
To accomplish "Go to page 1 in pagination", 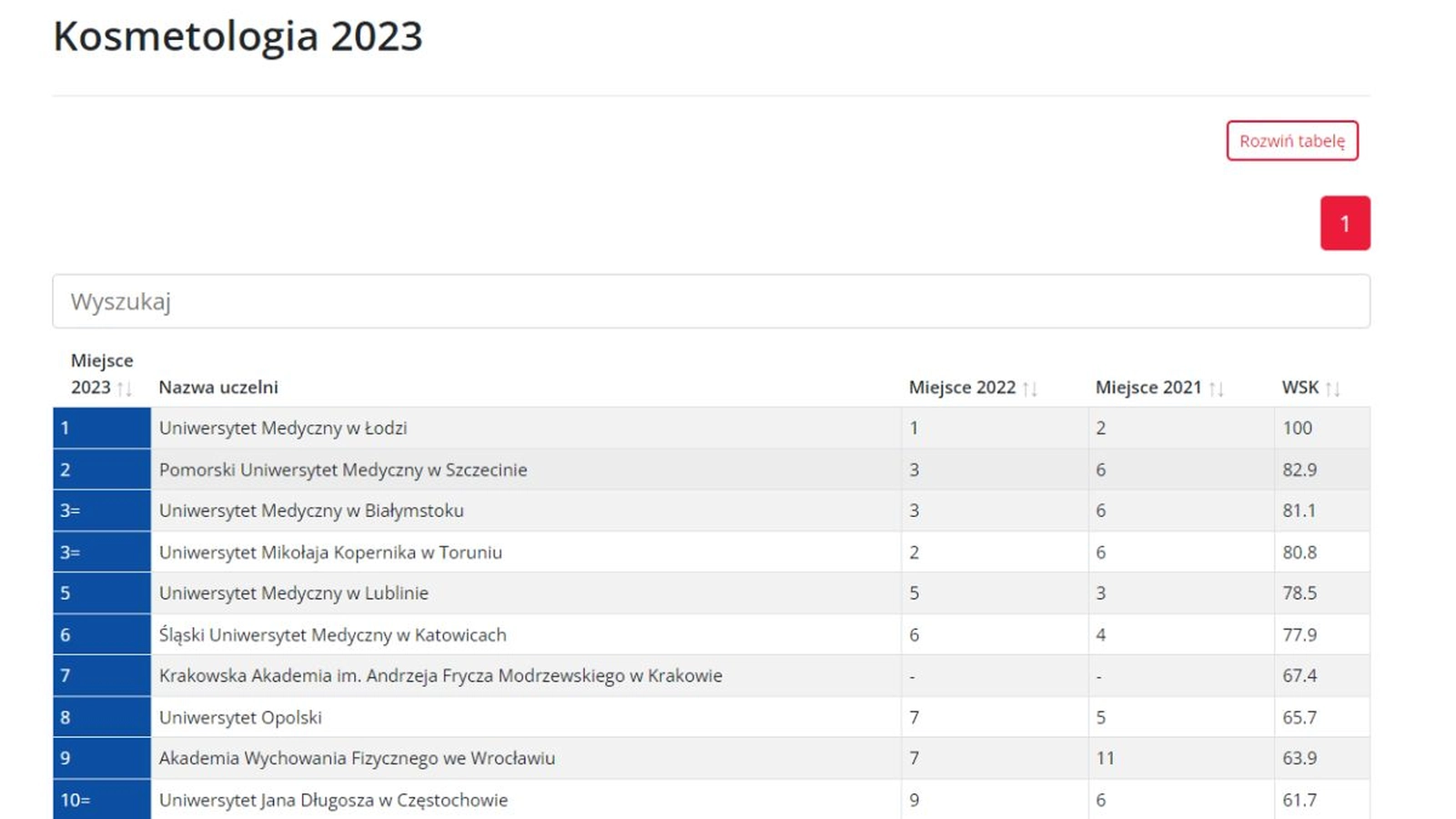I will 1345,223.
